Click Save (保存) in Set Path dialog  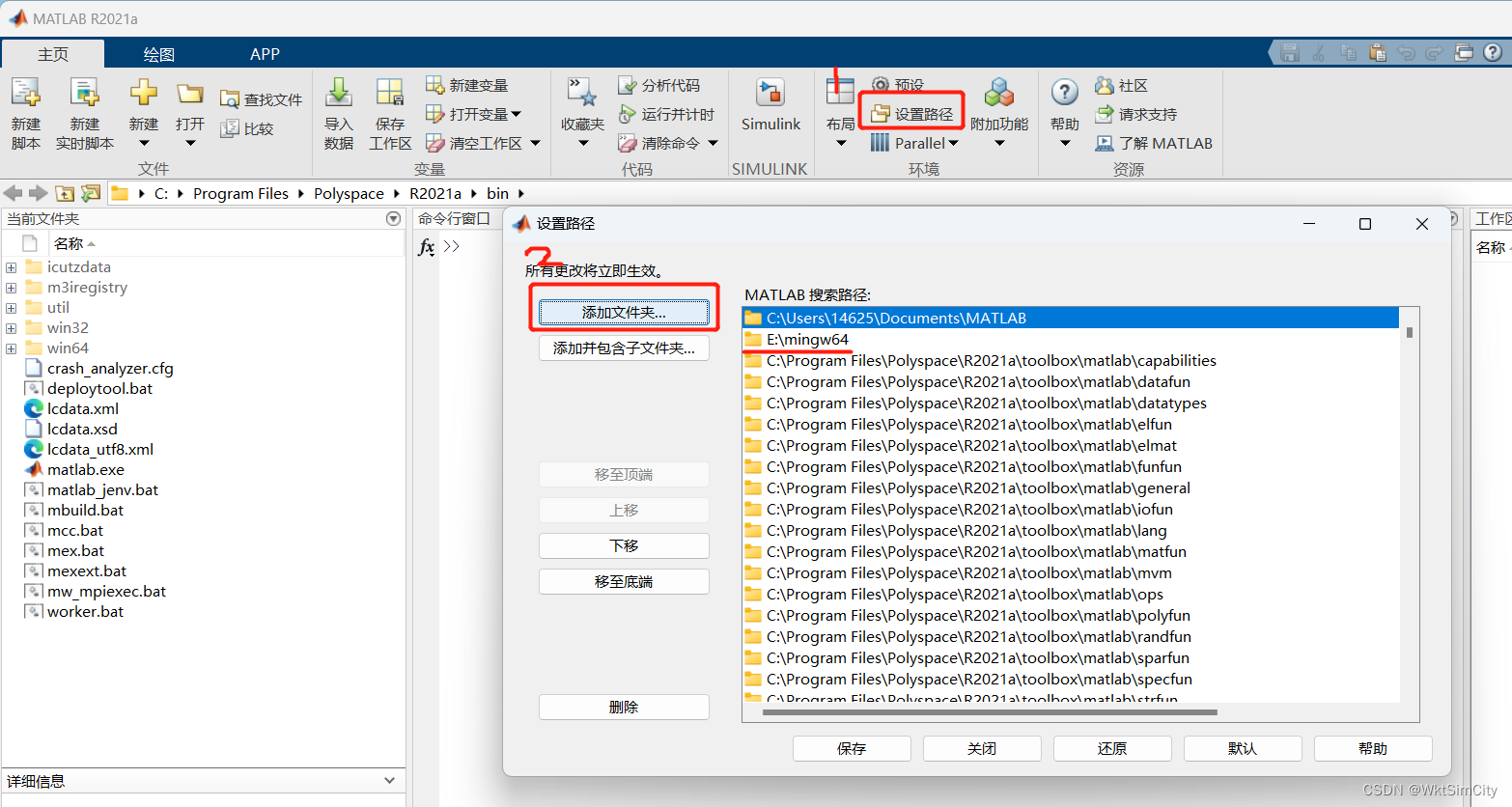[852, 748]
